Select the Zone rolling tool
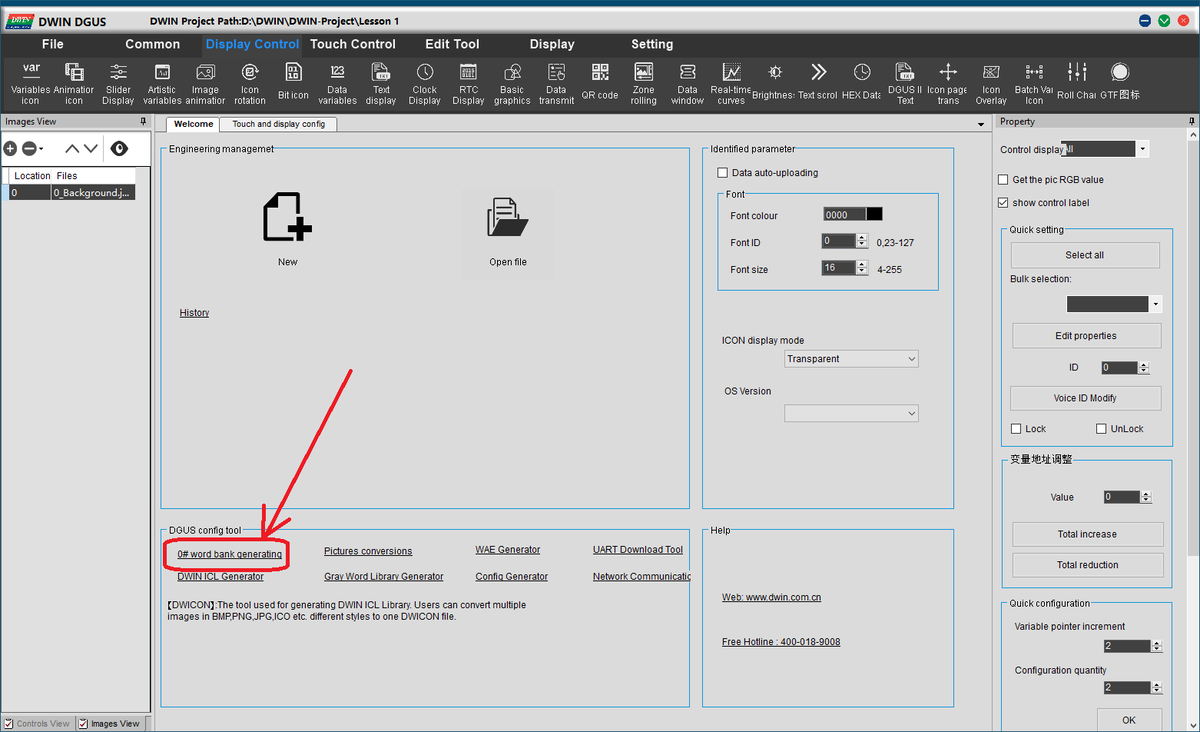 [x=644, y=82]
